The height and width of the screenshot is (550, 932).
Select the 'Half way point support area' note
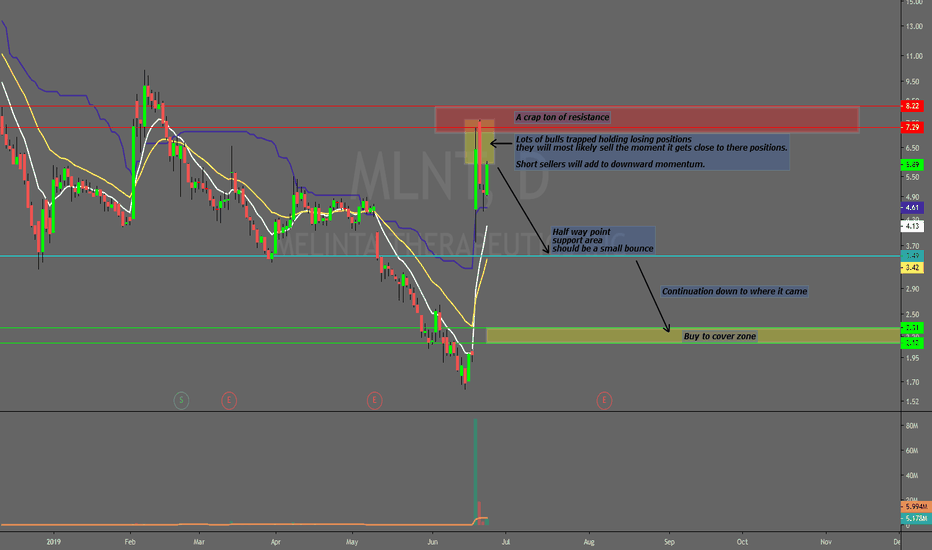(603, 240)
